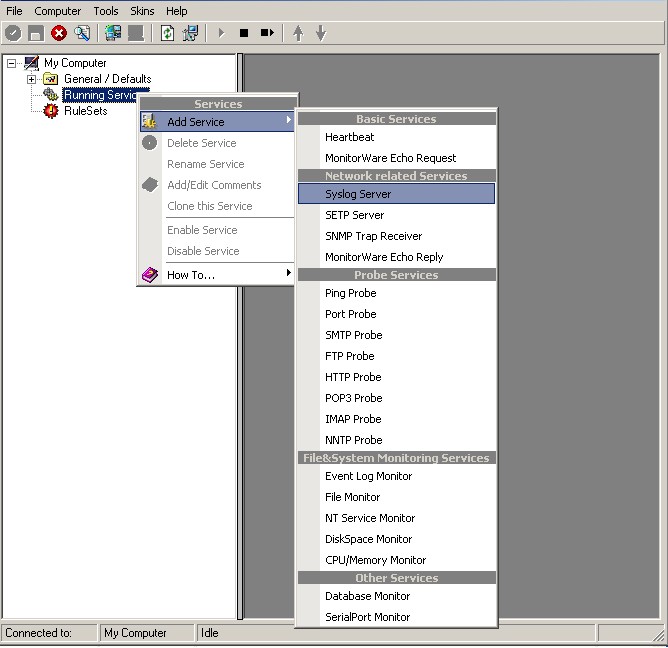Add an SNMP Trap Receiver service
Screen dimensions: 668x648
(x=397, y=236)
